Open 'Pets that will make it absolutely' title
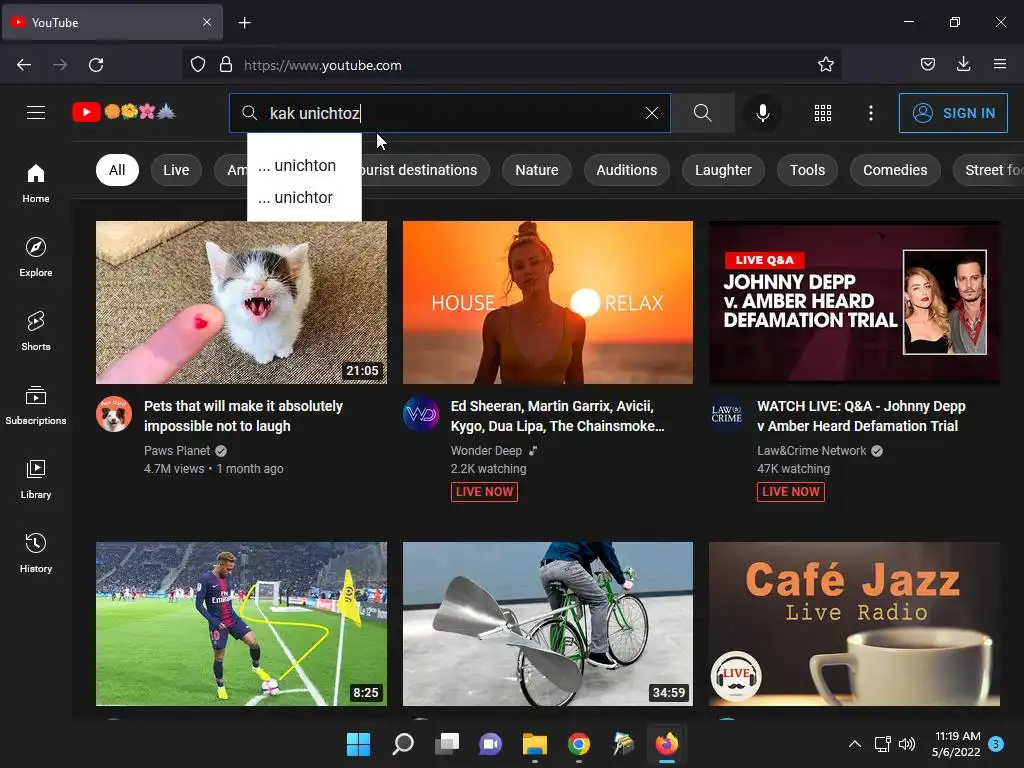Image resolution: width=1024 pixels, height=768 pixels. (244, 416)
